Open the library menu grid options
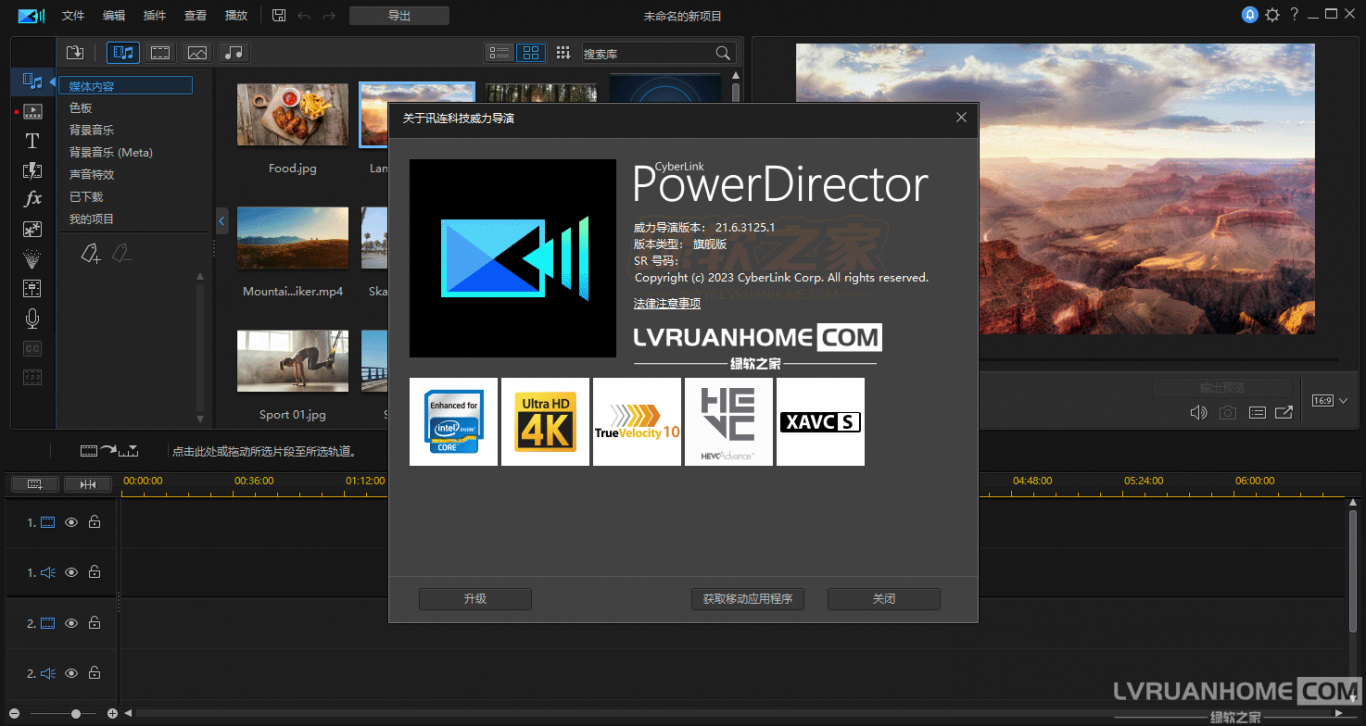This screenshot has height=726, width=1366. pos(563,52)
